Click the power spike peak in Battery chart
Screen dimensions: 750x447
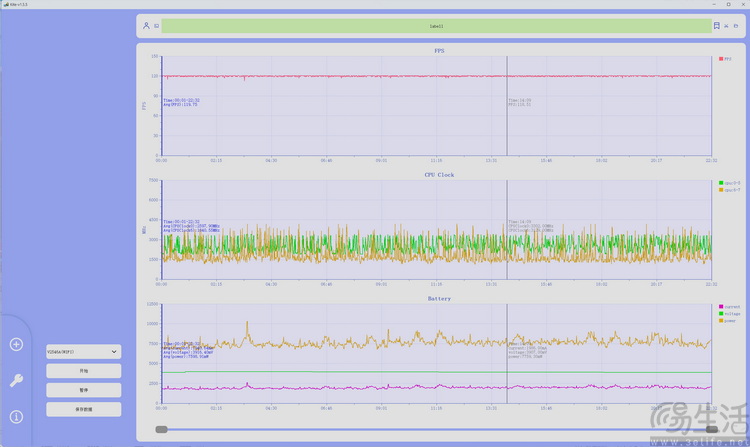(247, 323)
